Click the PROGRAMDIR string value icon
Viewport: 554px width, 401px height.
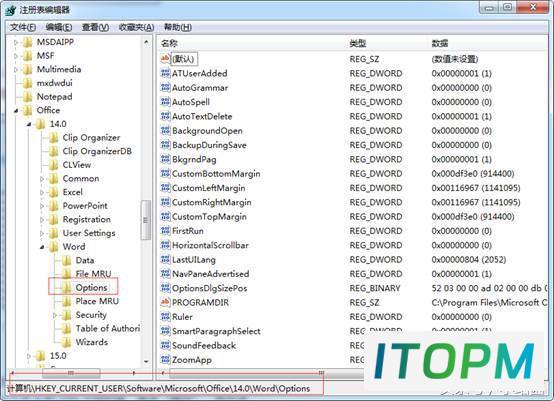[x=165, y=302]
